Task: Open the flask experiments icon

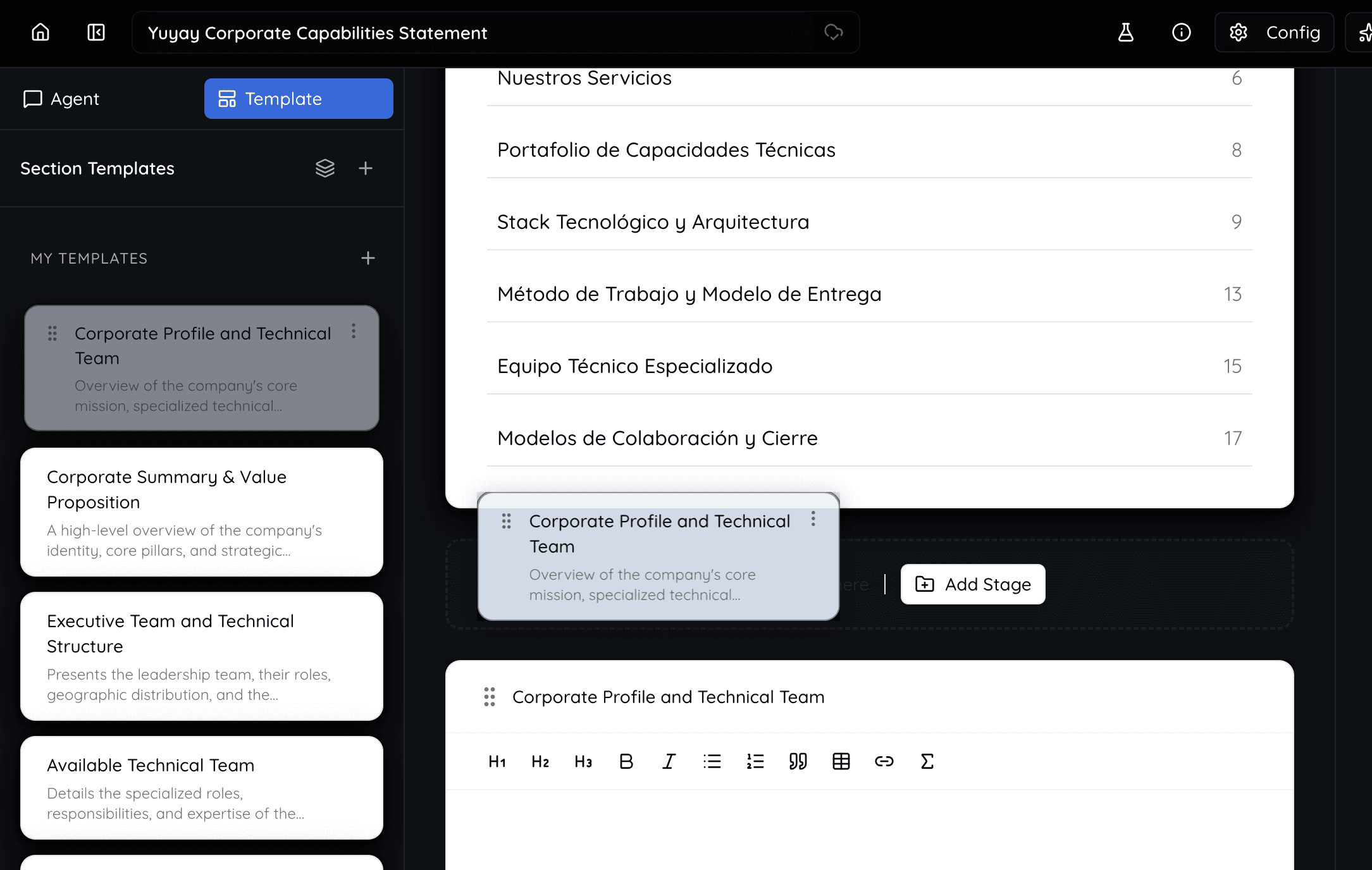Action: [x=1126, y=32]
